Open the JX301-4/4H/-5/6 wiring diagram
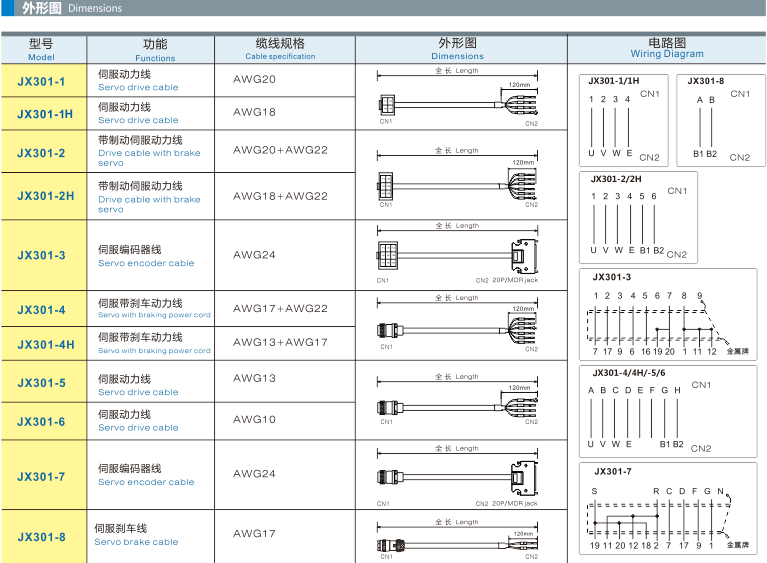The width and height of the screenshot is (767, 563). 668,411
